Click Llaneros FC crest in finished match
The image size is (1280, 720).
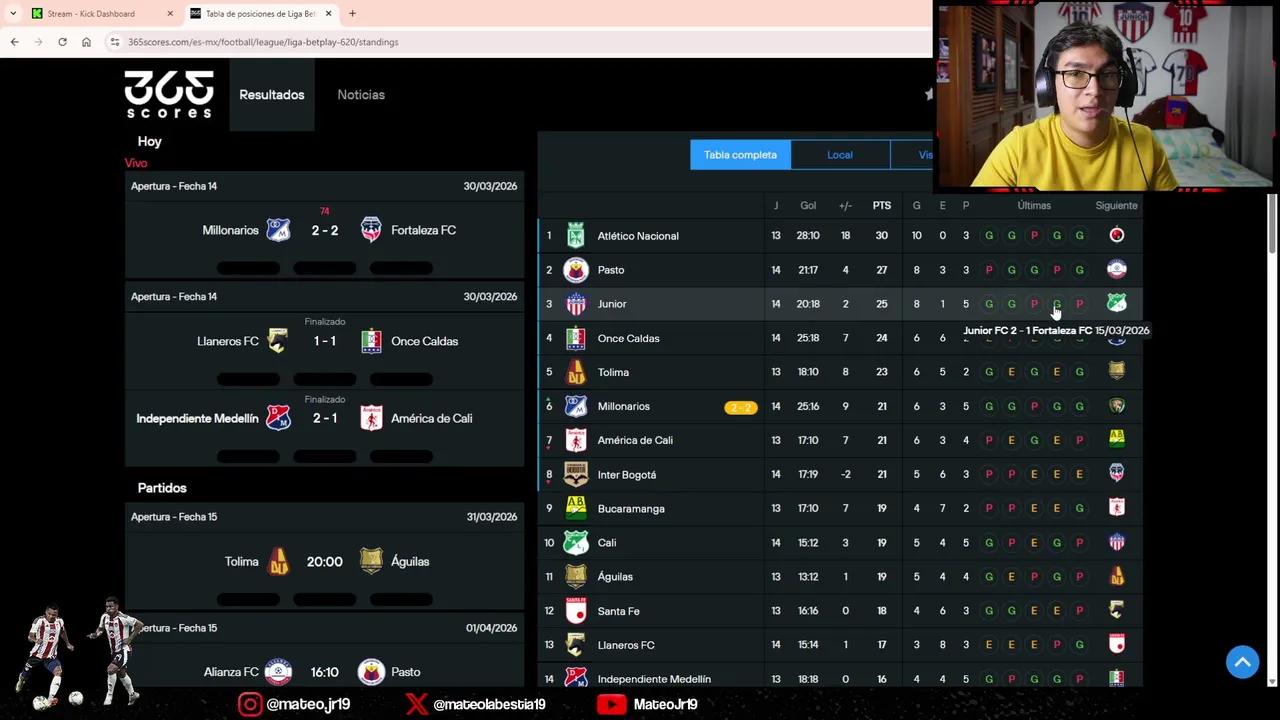[278, 341]
